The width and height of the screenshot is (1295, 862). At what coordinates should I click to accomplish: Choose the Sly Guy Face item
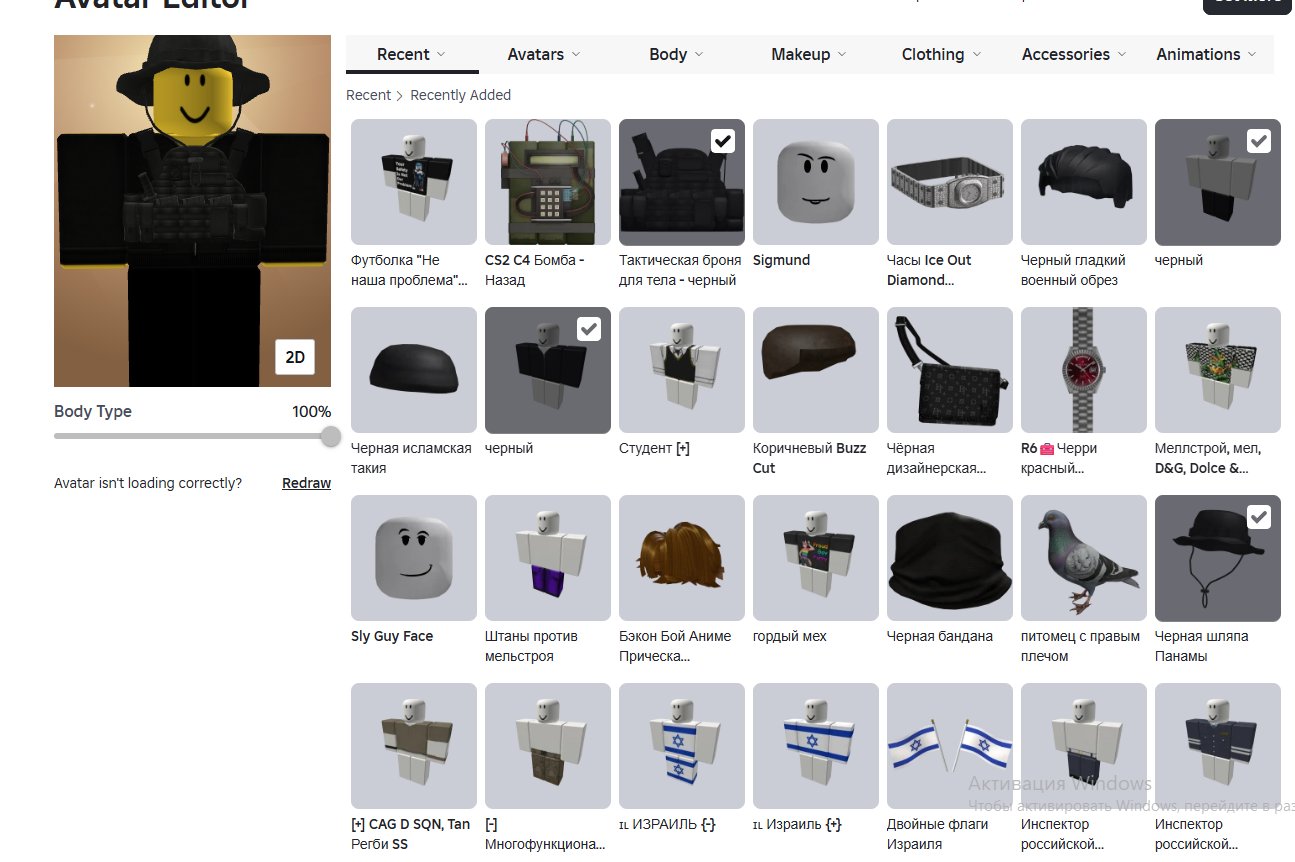pyautogui.click(x=413, y=558)
